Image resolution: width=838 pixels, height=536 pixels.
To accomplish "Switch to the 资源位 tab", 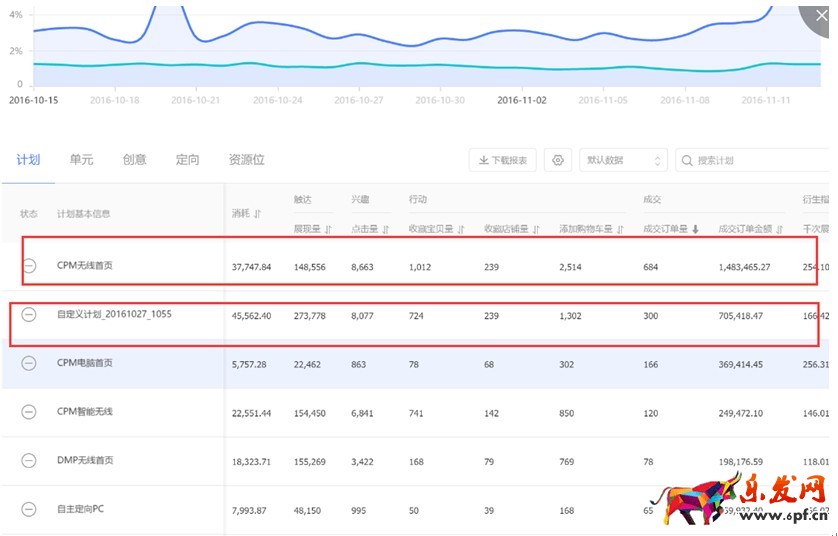I will (x=246, y=159).
